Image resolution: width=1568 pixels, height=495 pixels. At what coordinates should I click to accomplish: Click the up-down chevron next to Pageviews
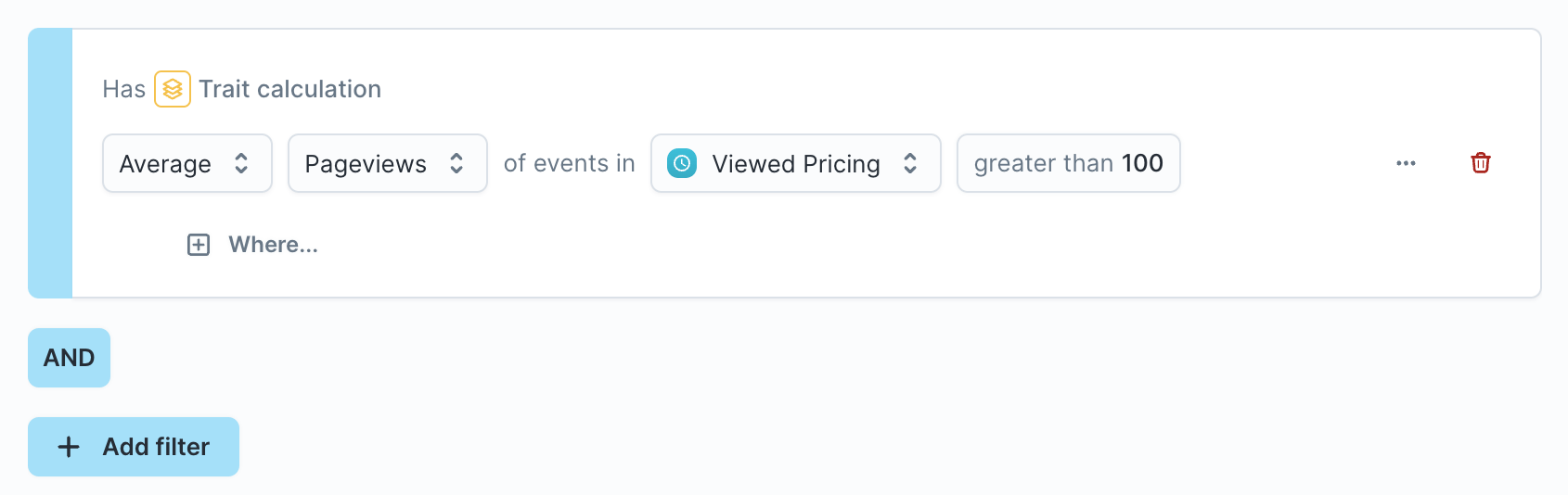[456, 163]
